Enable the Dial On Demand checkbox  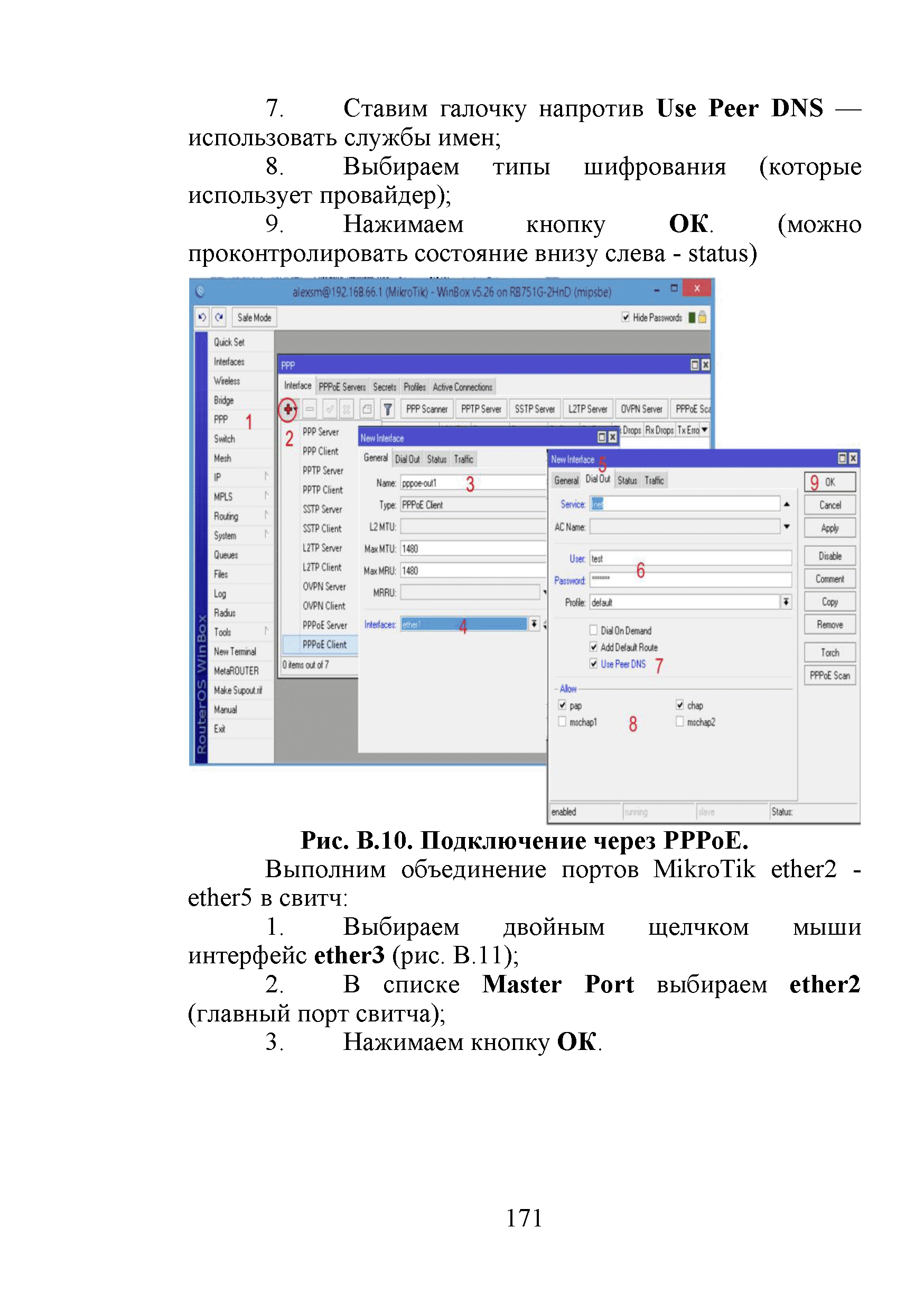594,630
